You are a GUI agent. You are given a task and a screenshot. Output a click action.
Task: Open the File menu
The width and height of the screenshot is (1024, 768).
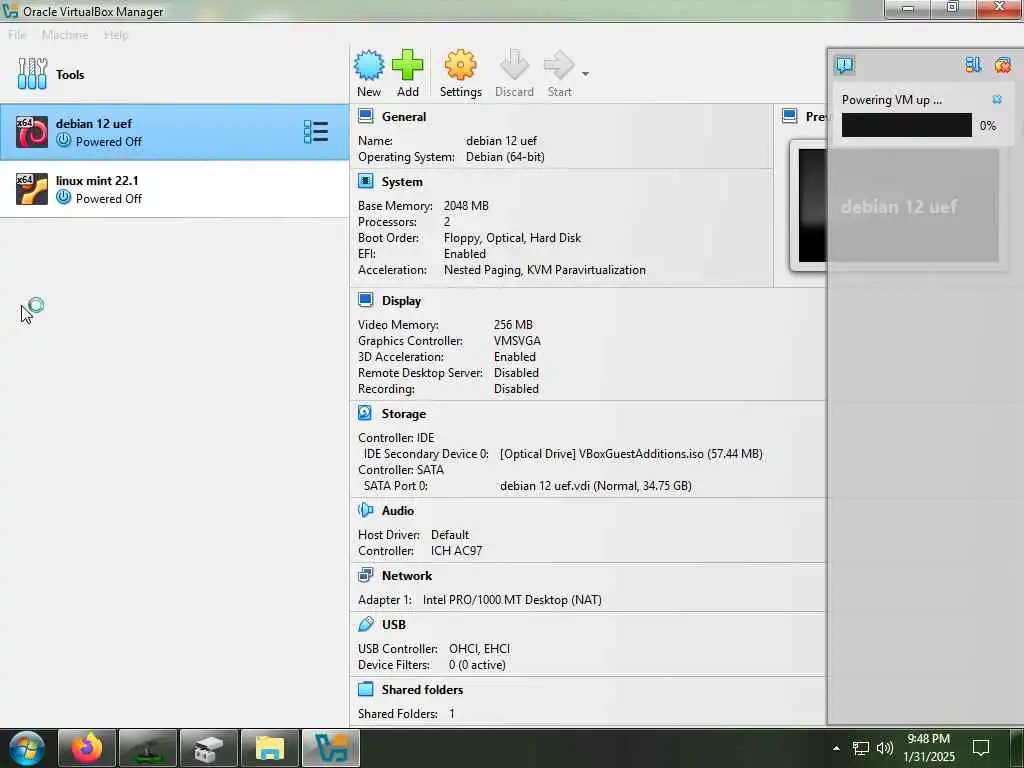[x=17, y=35]
